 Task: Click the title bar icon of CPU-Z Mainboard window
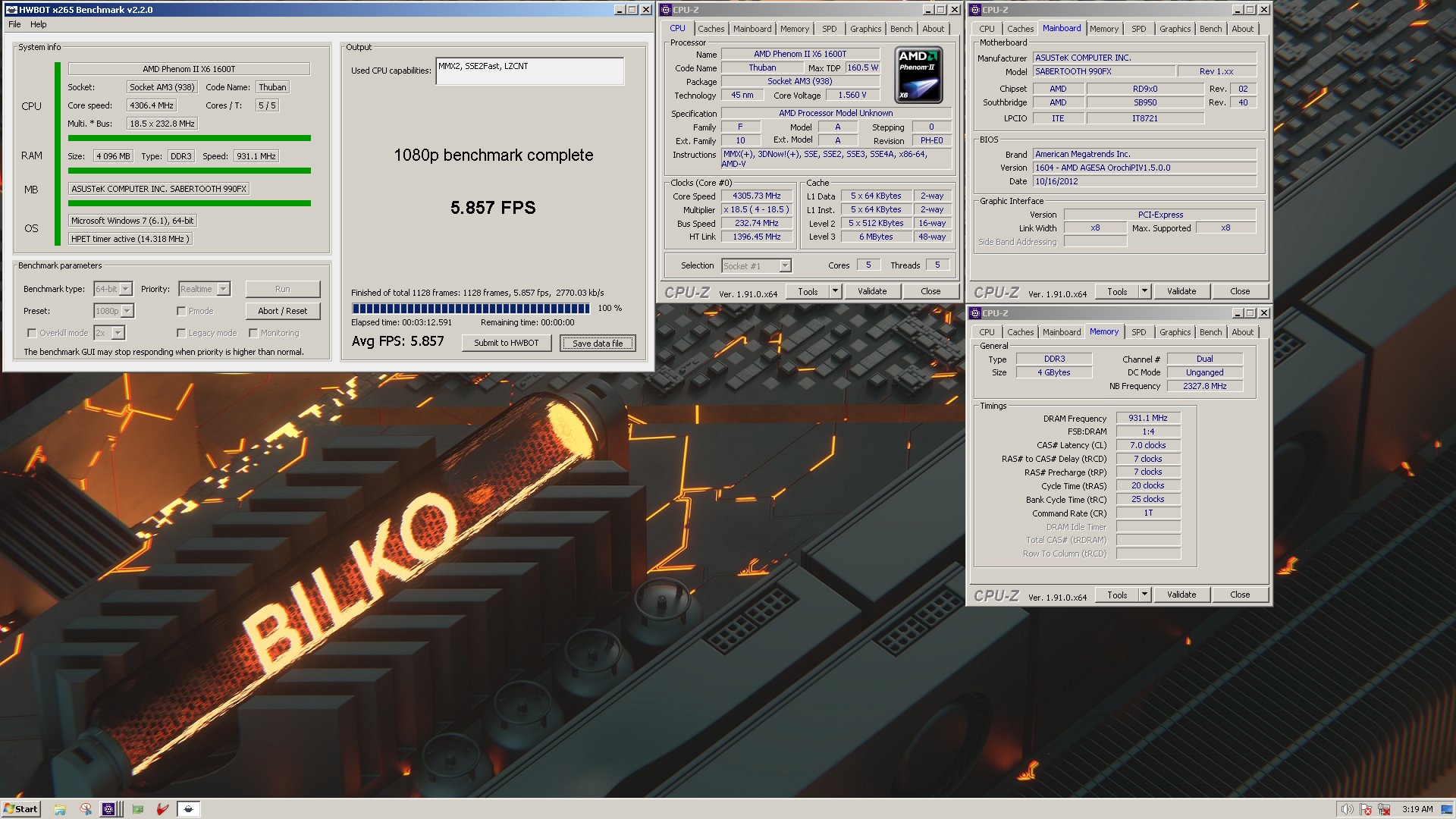point(975,10)
